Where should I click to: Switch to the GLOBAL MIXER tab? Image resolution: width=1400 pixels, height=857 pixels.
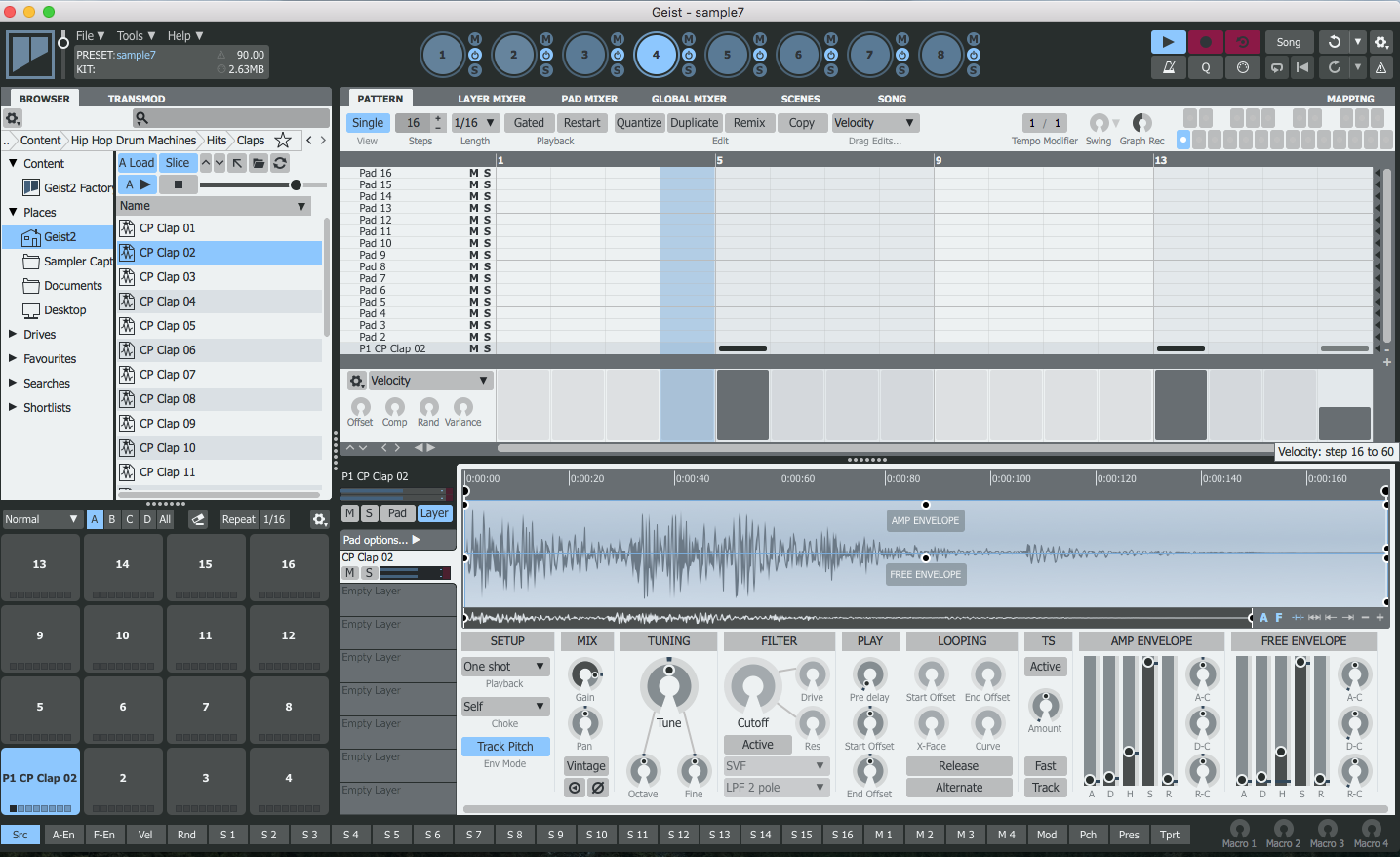(689, 99)
